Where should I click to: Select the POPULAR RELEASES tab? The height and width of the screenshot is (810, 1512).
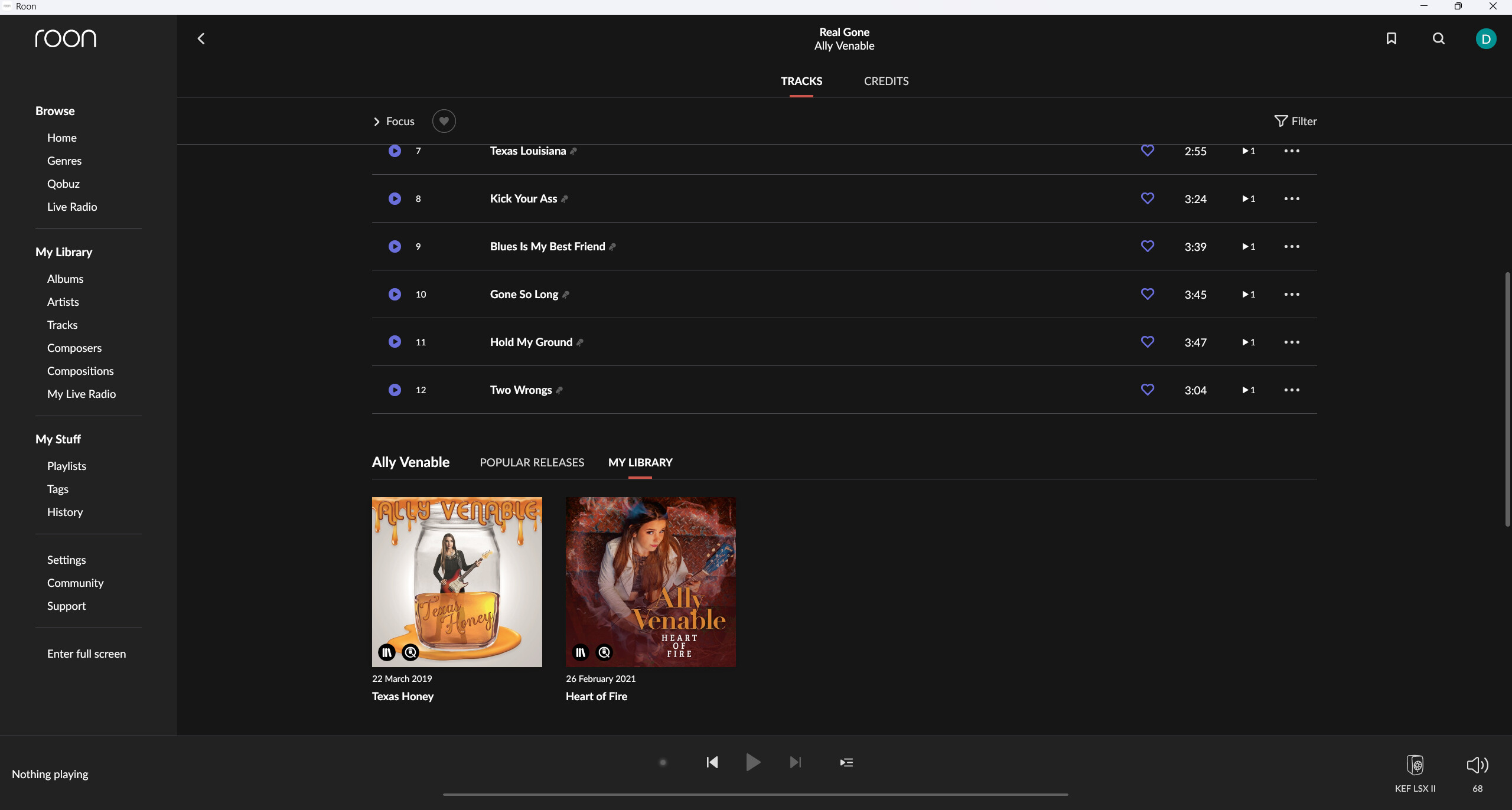[532, 462]
